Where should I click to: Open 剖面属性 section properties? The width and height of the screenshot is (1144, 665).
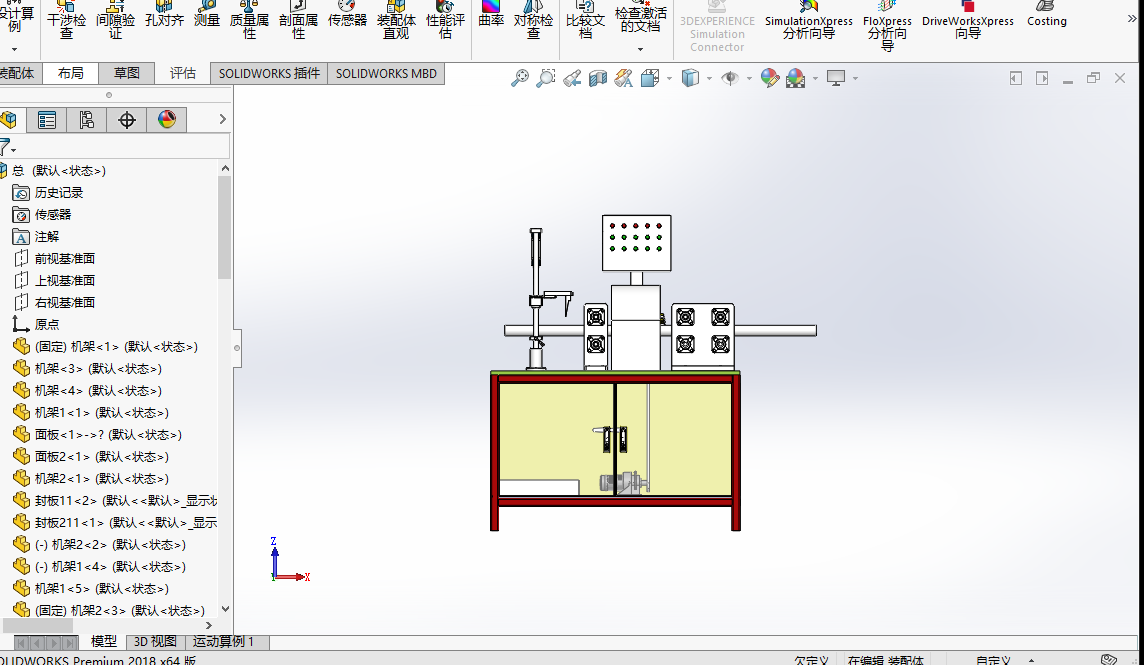coord(298,19)
